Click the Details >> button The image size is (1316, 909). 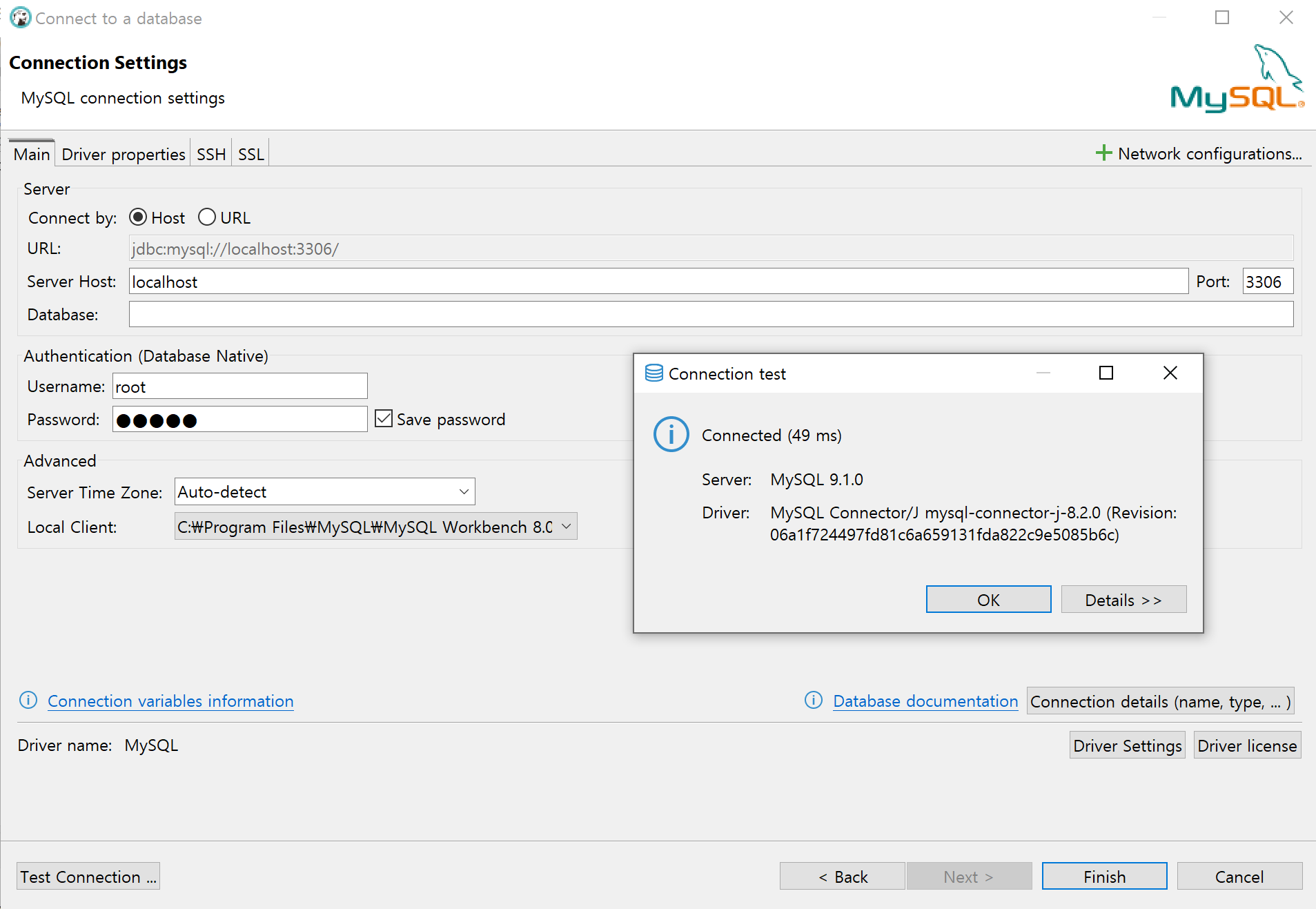pyautogui.click(x=1123, y=600)
